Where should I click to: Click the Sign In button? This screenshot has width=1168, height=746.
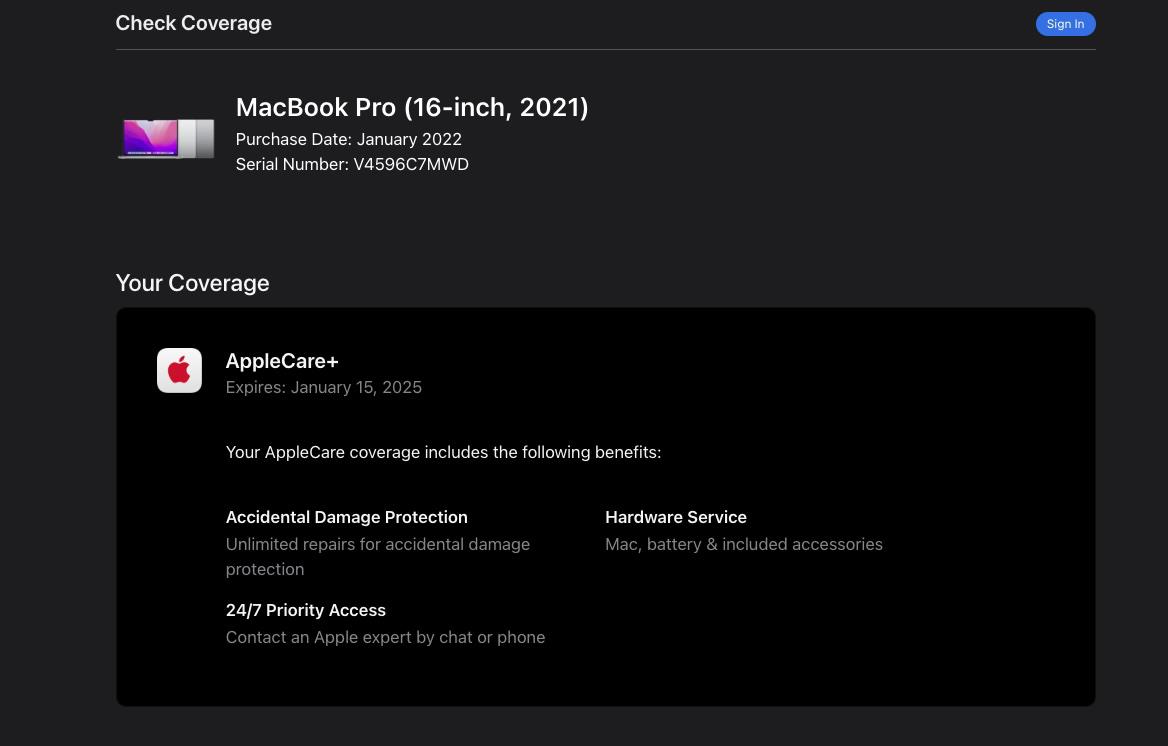[x=1065, y=24]
